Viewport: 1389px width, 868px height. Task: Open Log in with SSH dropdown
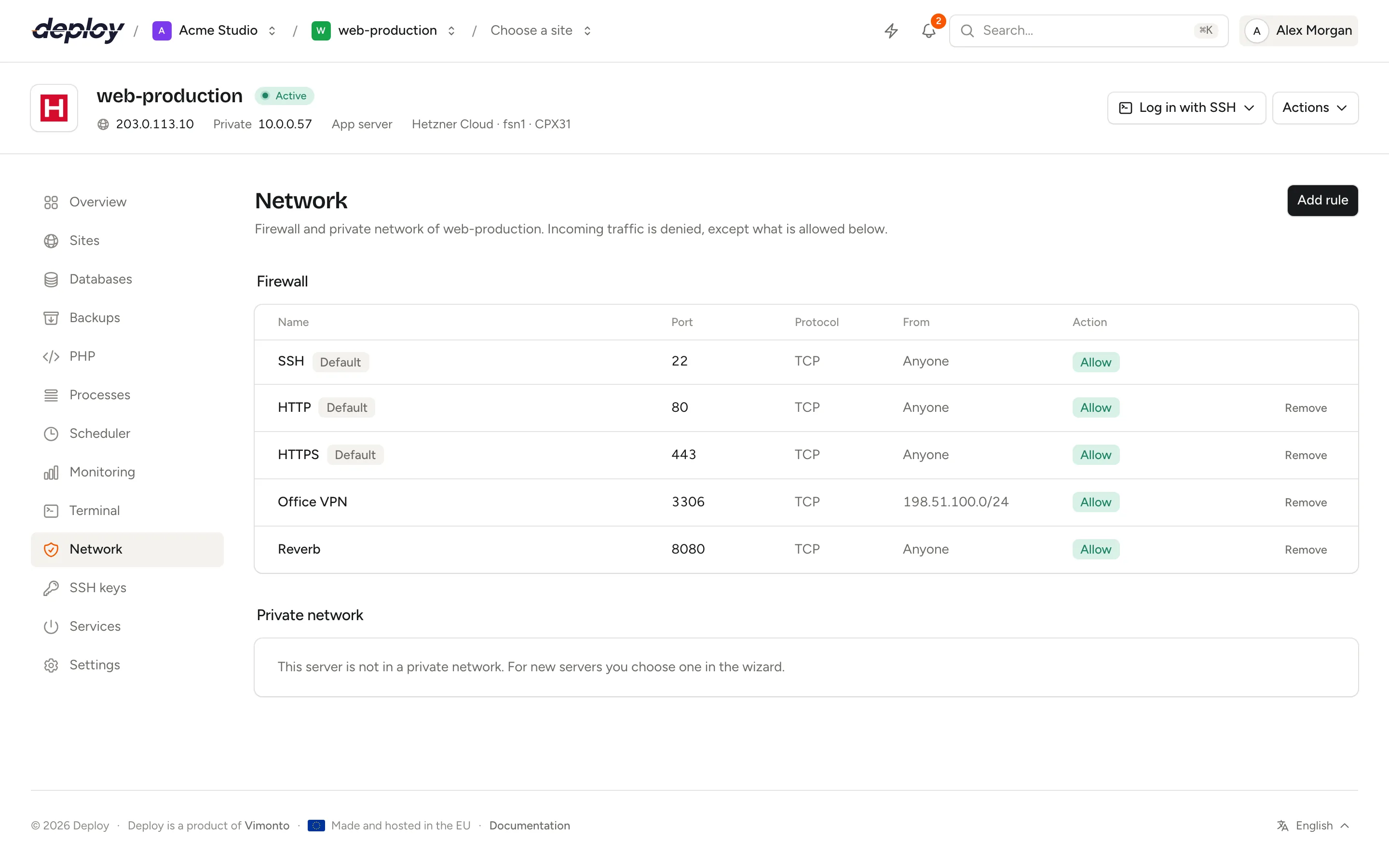pos(1186,108)
